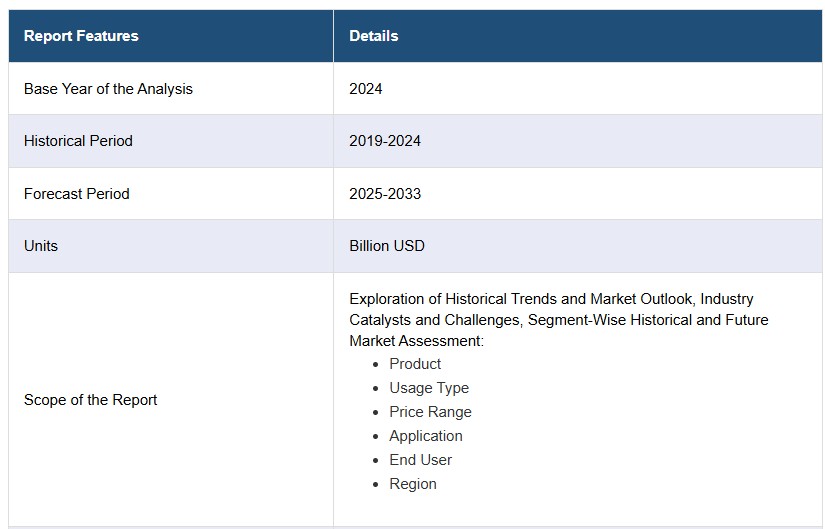Screen dimensions: 825x529
Task: Click the Usage Type bullet item
Action: [429, 388]
